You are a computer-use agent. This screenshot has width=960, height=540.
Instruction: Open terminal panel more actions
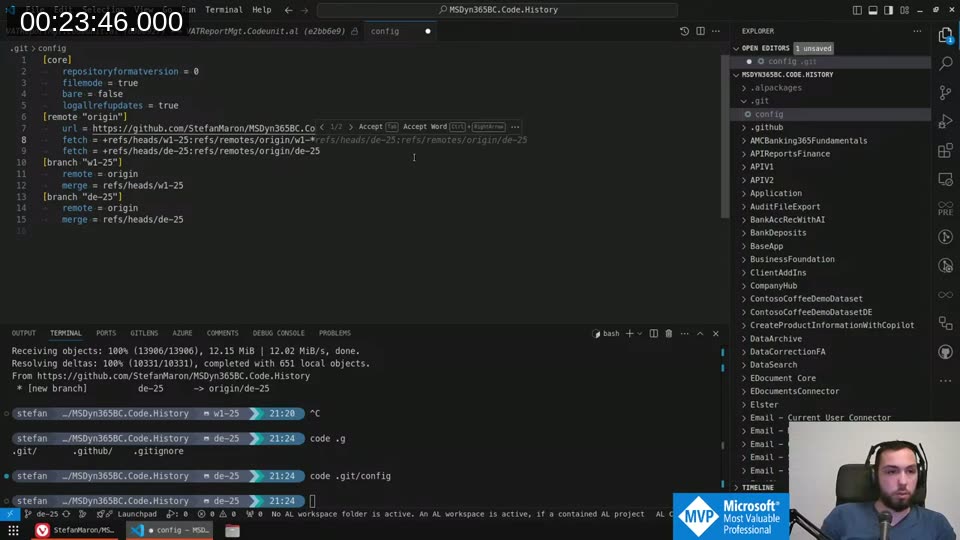(x=684, y=334)
